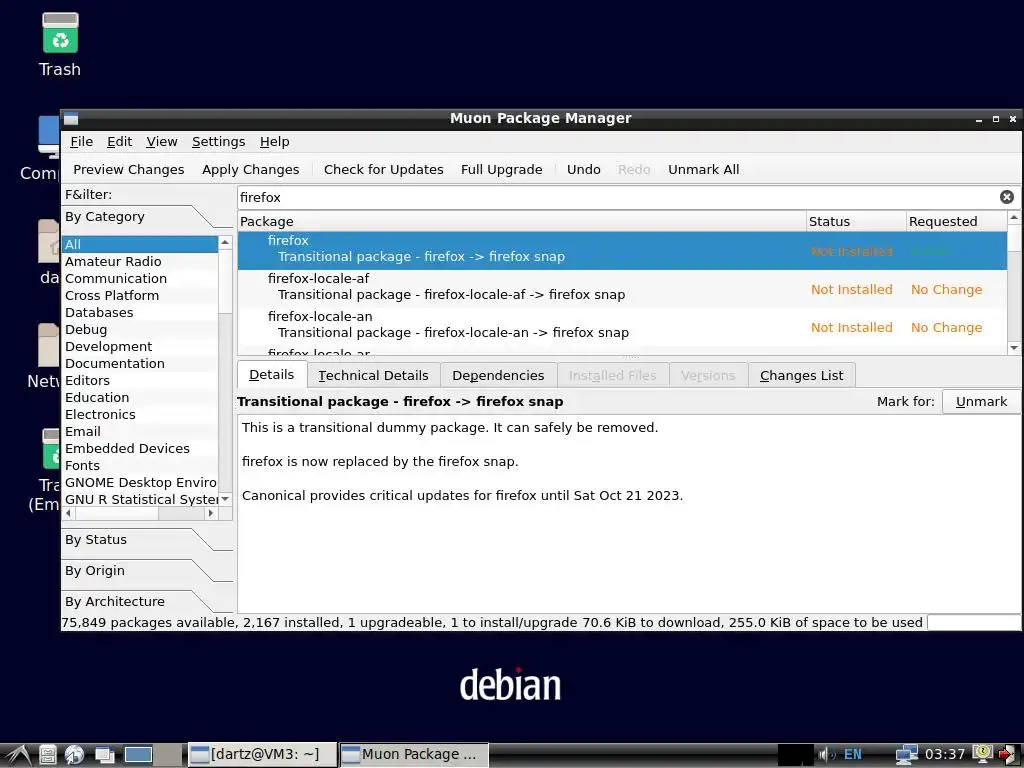
Task: Select the firefox package row
Action: click(x=622, y=251)
